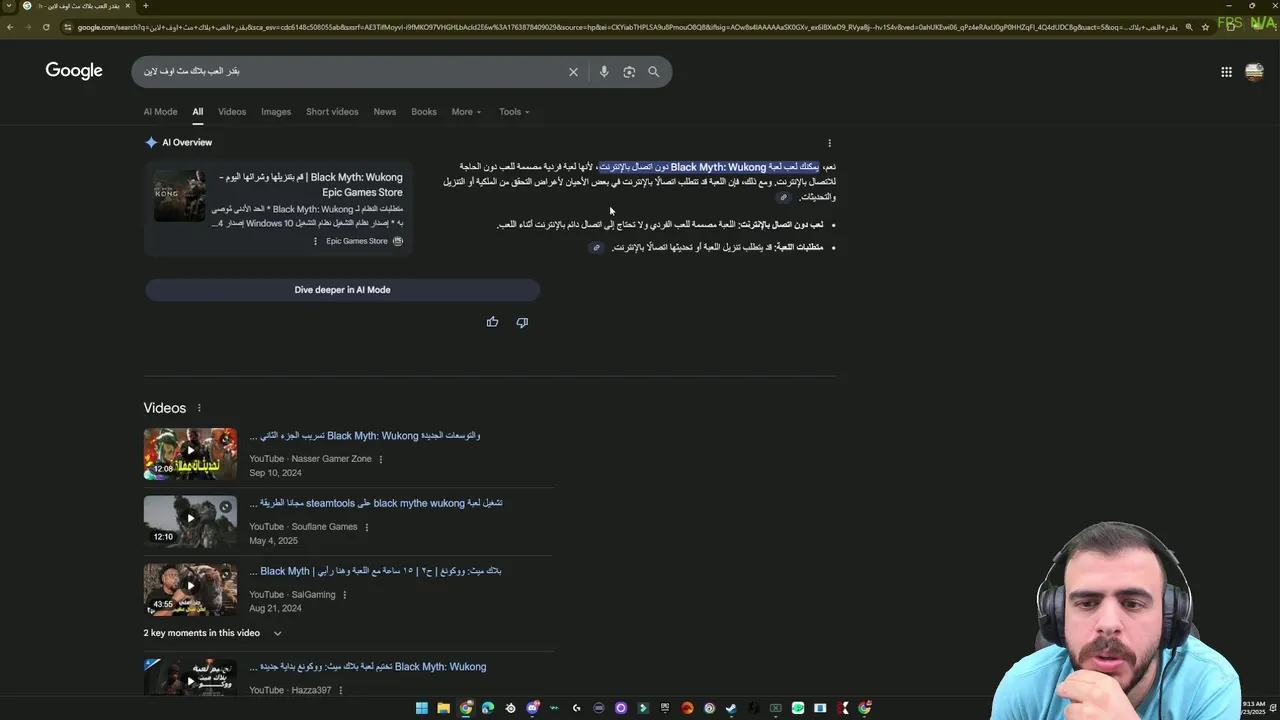
Task: Click the AI Overview heading label
Action: tap(187, 143)
